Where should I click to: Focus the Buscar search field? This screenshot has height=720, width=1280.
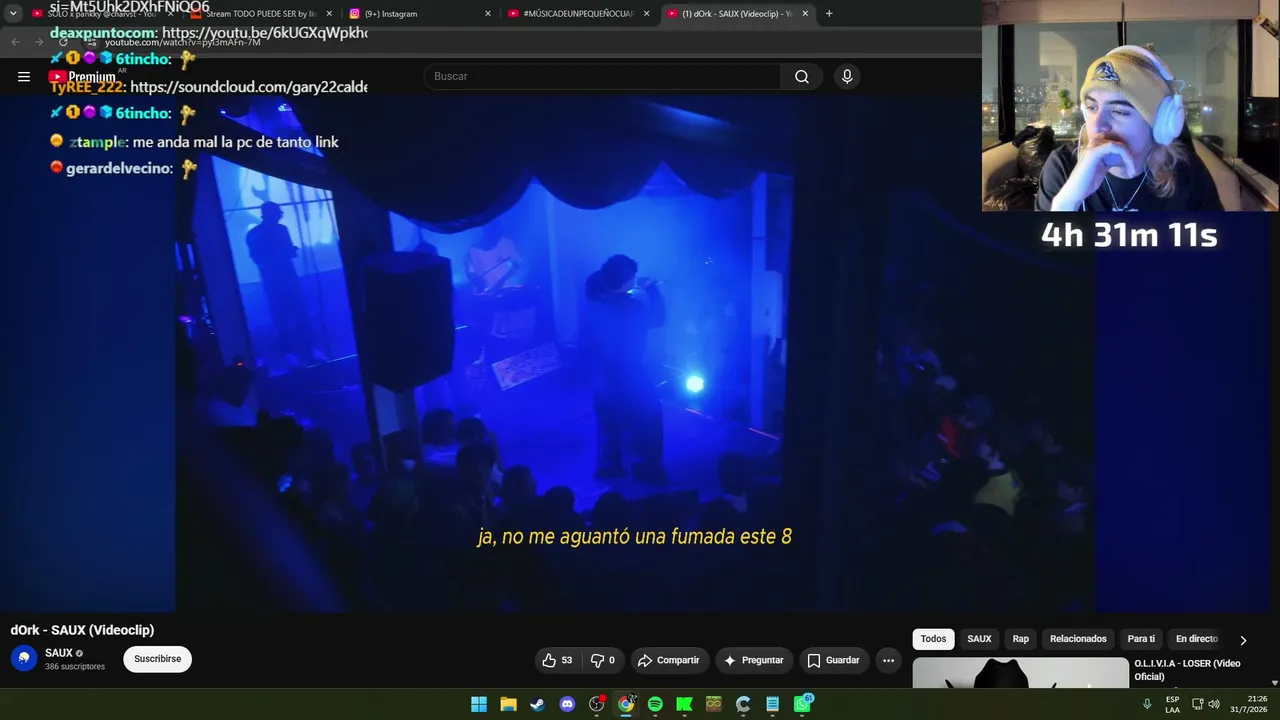(603, 77)
